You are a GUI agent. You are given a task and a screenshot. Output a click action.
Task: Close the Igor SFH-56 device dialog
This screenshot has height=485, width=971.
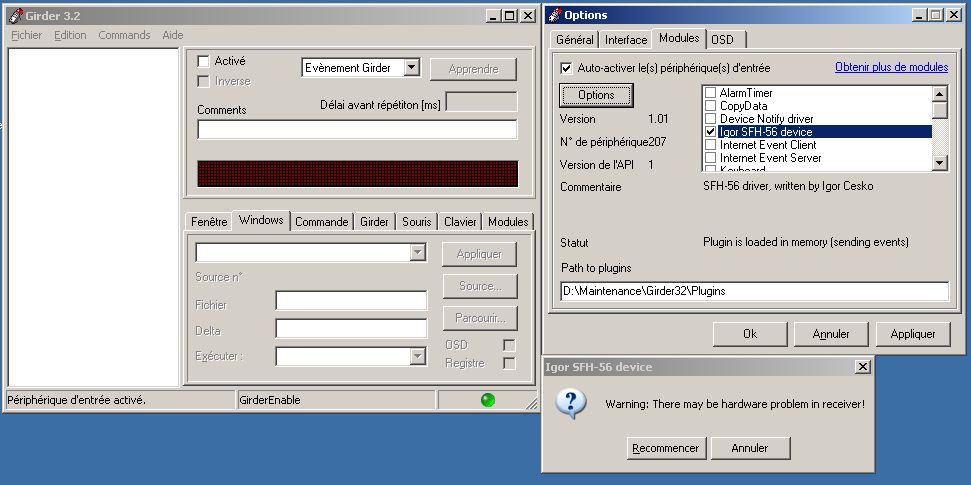863,367
